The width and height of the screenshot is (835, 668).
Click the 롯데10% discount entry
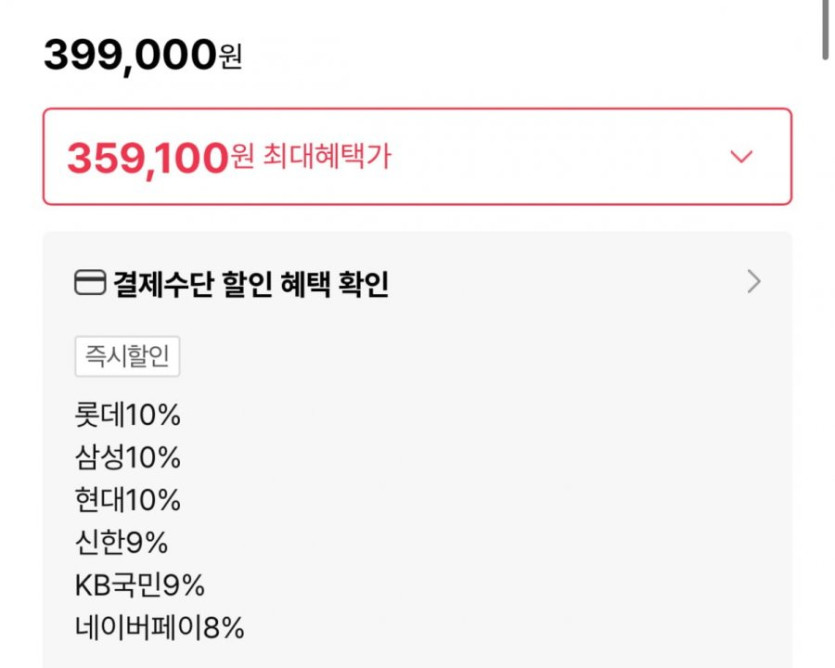coord(127,415)
